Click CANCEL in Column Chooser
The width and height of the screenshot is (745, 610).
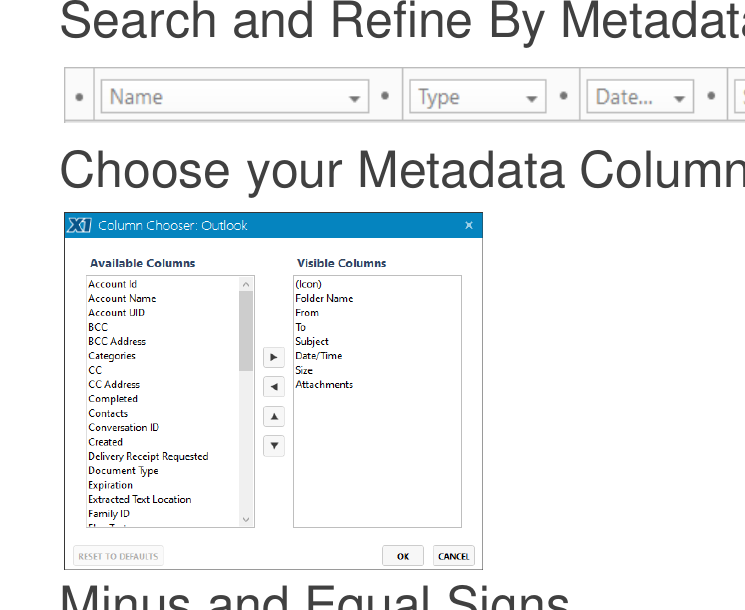tap(453, 556)
